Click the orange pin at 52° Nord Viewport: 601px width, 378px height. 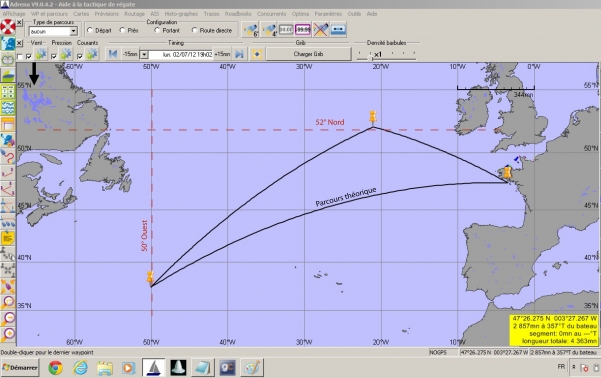point(373,117)
